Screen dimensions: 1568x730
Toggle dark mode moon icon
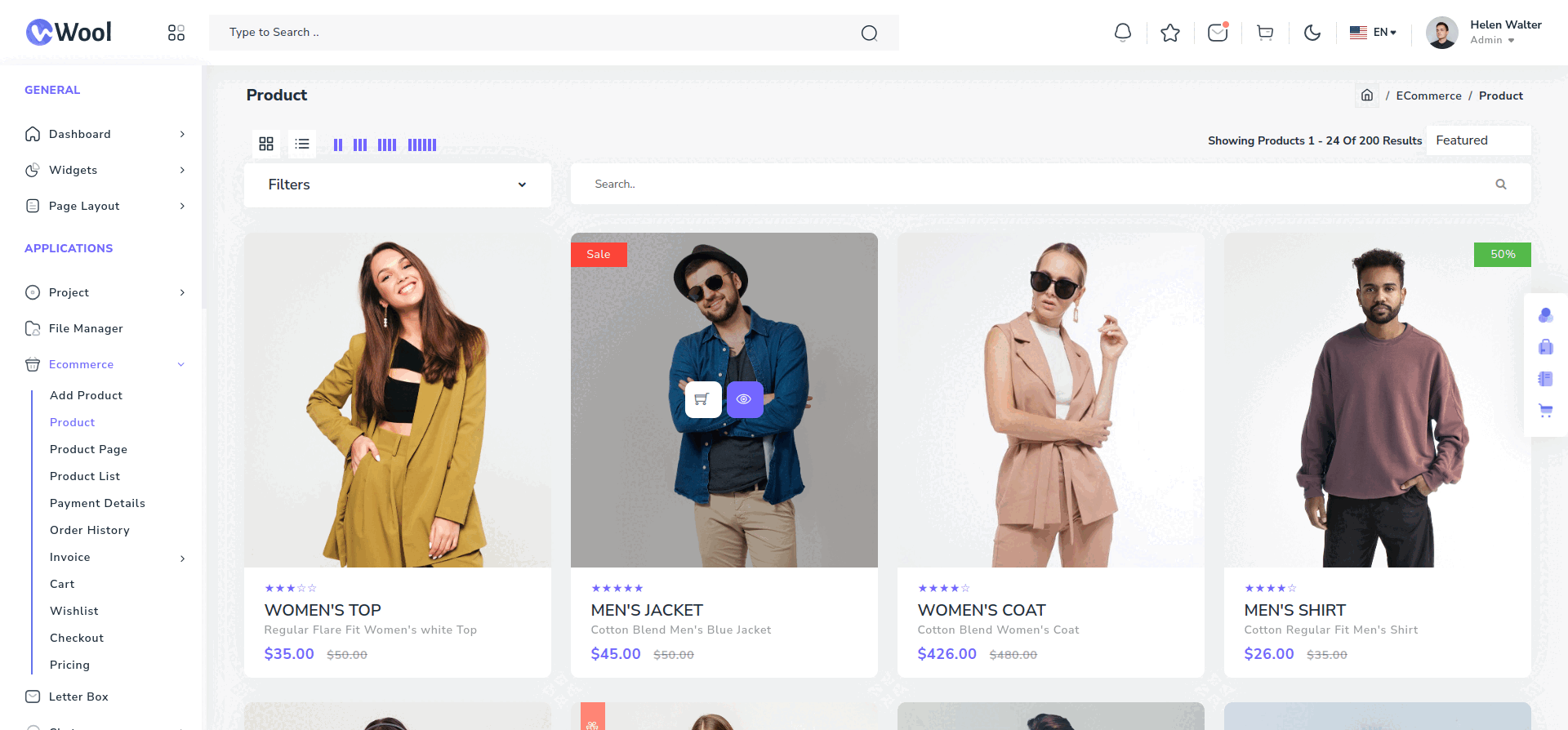pos(1312,33)
